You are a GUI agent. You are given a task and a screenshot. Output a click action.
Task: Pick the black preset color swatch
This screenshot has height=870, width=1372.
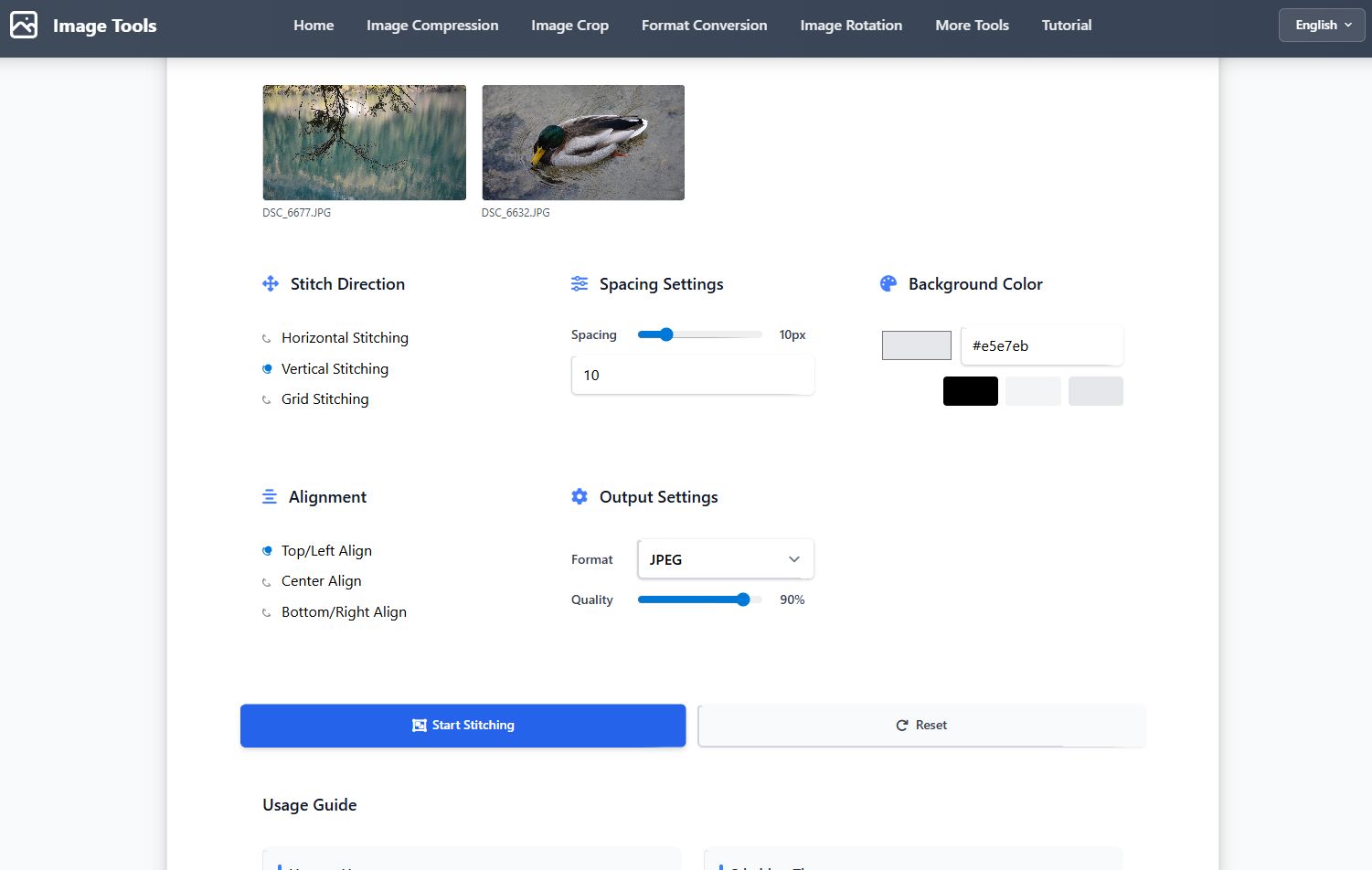(x=970, y=391)
